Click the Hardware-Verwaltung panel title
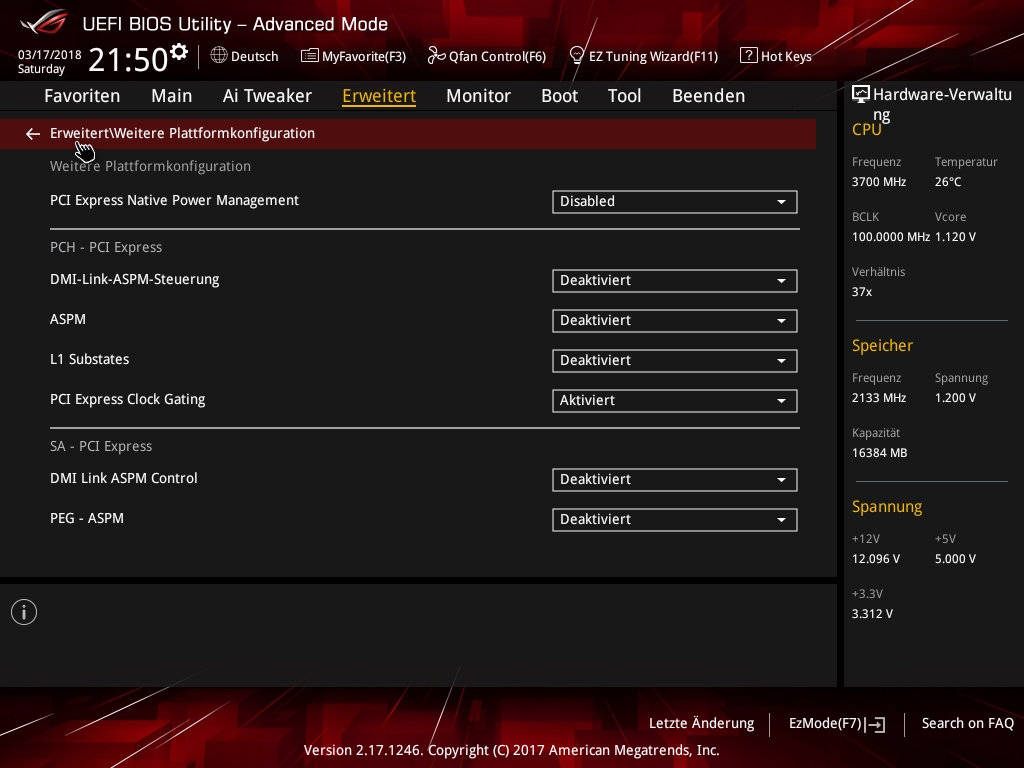1024x768 pixels. [x=942, y=104]
